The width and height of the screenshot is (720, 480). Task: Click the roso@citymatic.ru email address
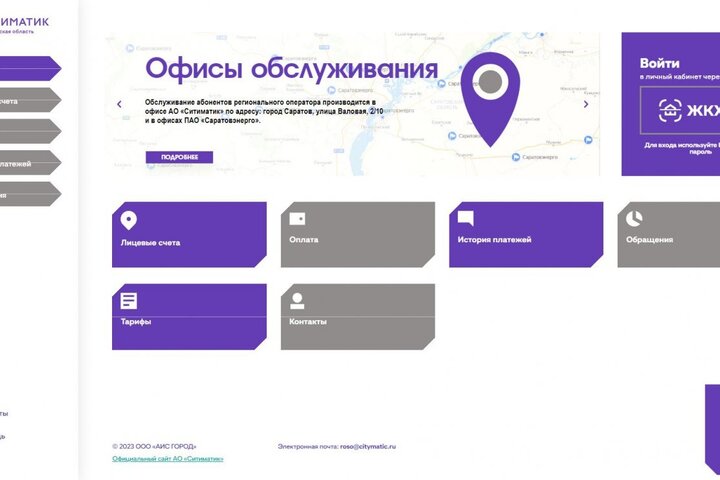tap(367, 446)
